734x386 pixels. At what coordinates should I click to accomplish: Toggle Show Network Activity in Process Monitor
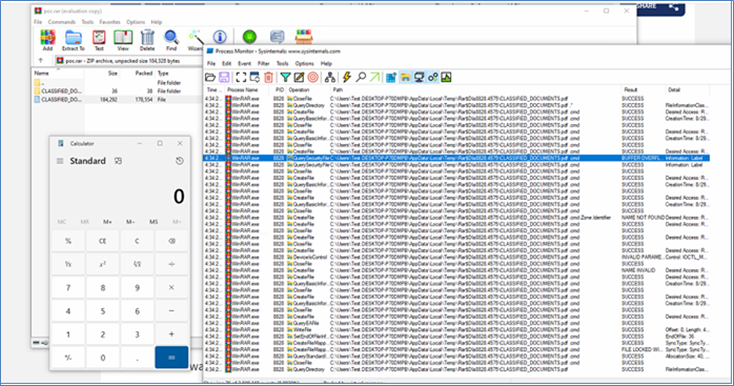pyautogui.click(x=419, y=77)
